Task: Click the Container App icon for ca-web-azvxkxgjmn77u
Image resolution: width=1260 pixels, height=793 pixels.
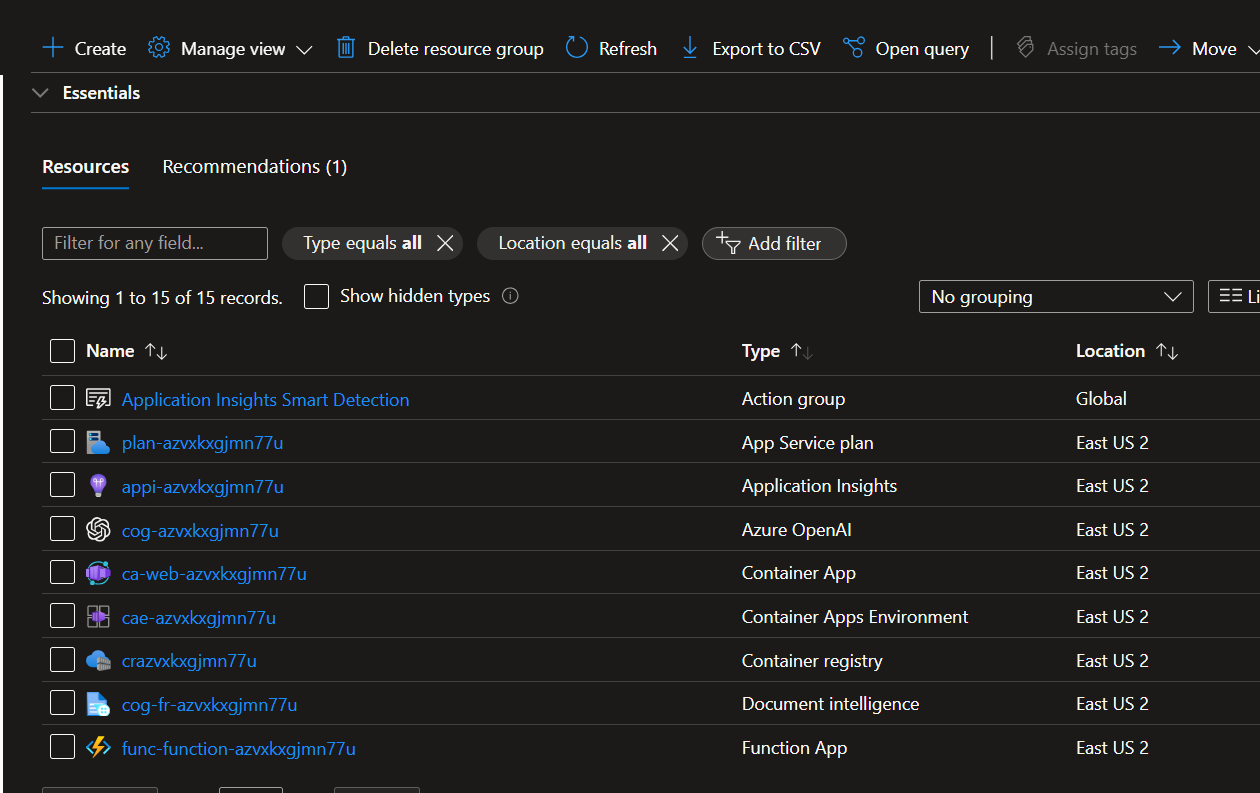Action: point(98,573)
